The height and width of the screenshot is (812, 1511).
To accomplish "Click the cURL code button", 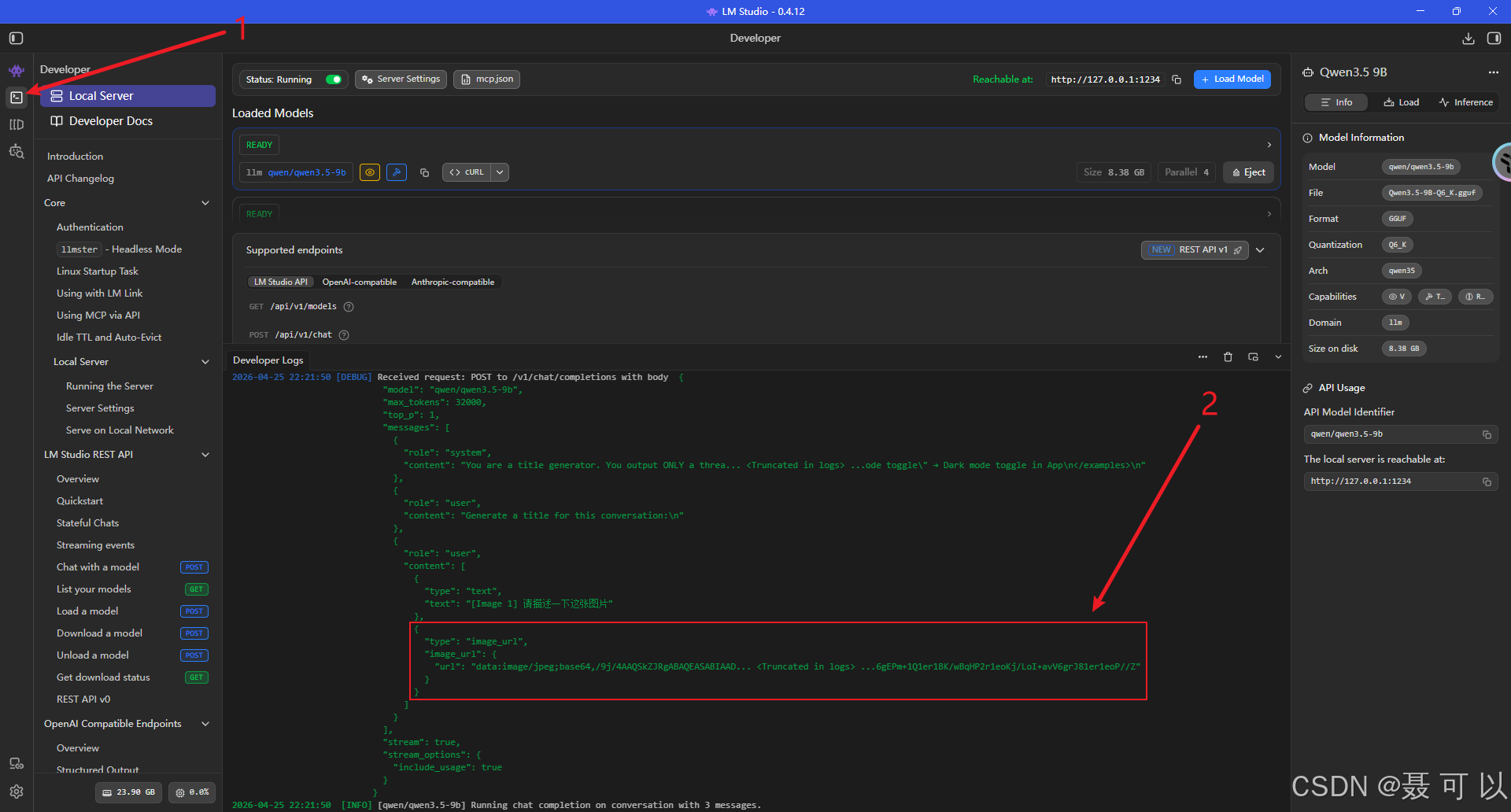I will tap(467, 172).
